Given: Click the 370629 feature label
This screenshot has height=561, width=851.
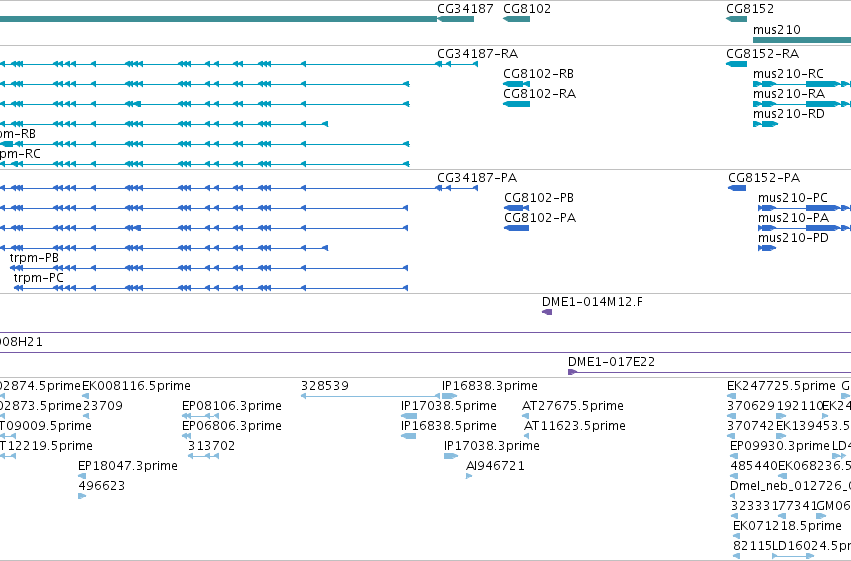Looking at the screenshot, I should [751, 406].
